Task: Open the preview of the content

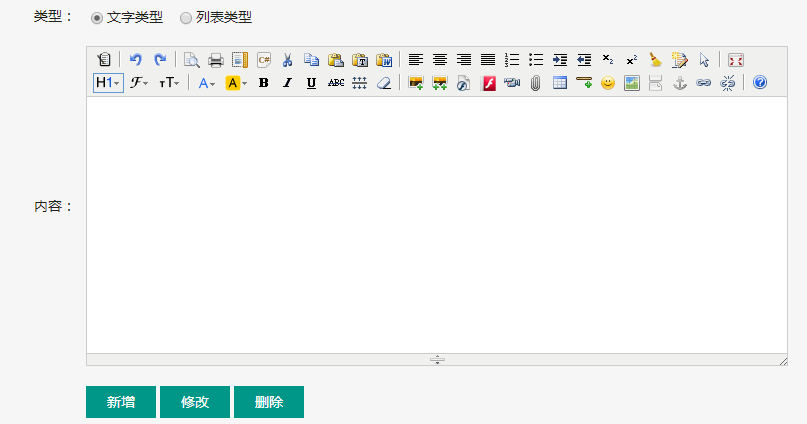Action: click(x=191, y=60)
